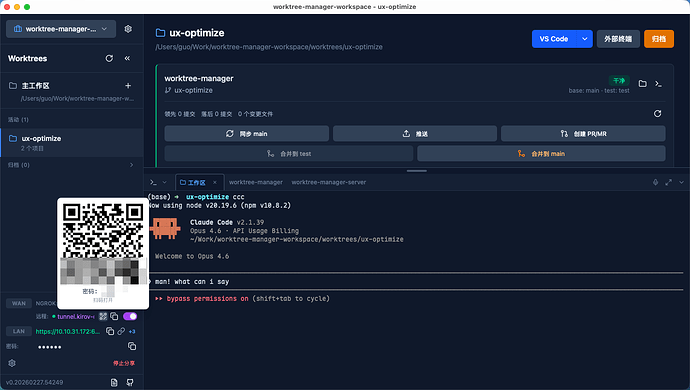Open the log document icon in footer
Screen dimensions: 690x390
[x=114, y=383]
